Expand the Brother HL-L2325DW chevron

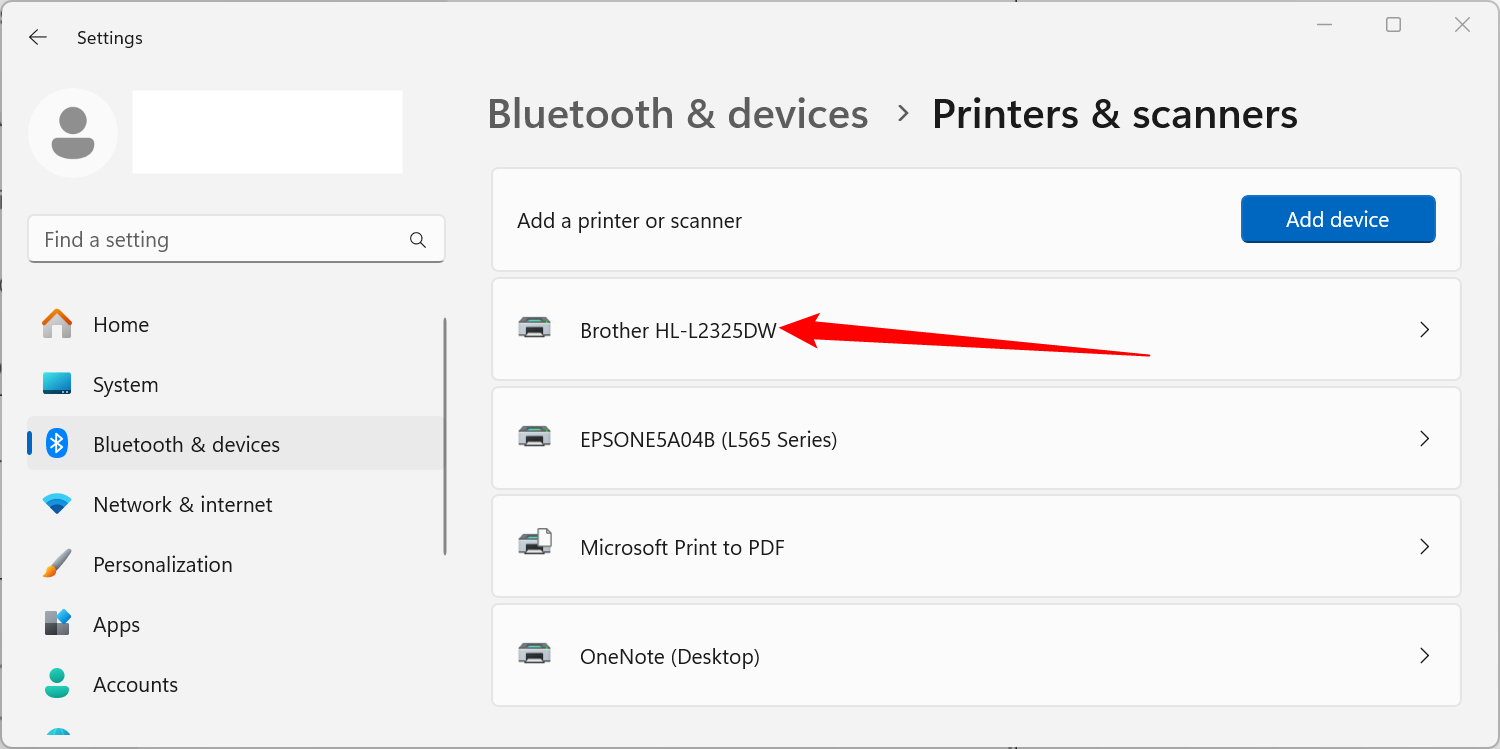point(1425,330)
